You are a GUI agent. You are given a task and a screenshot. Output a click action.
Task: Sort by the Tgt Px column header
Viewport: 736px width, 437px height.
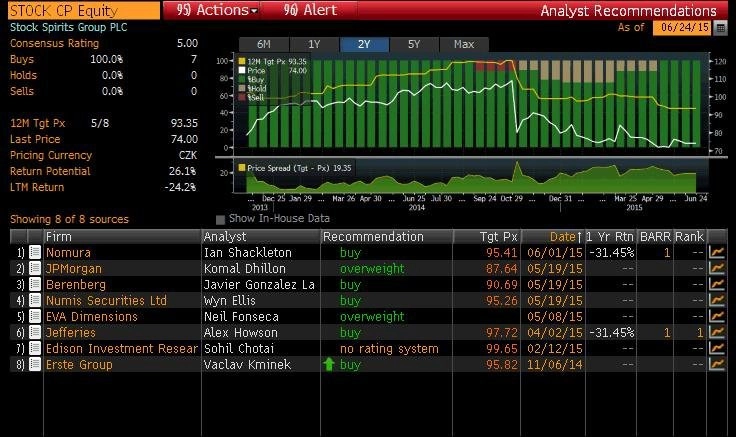point(487,237)
